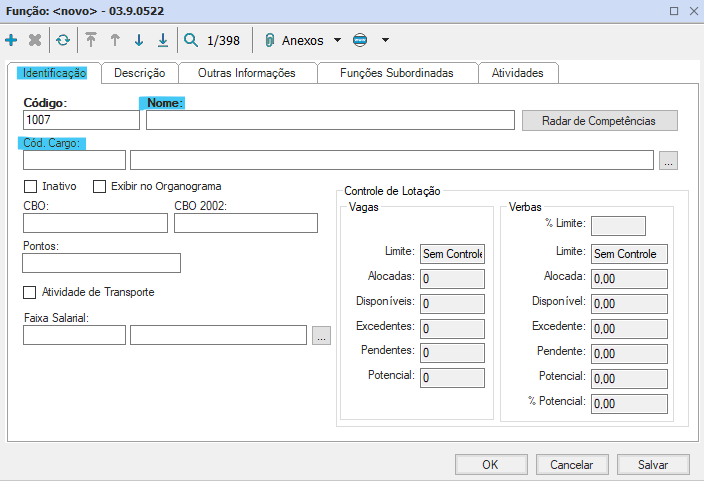704x481 pixels.
Task: Toggle the Inativo checkbox
Action: coord(30,186)
